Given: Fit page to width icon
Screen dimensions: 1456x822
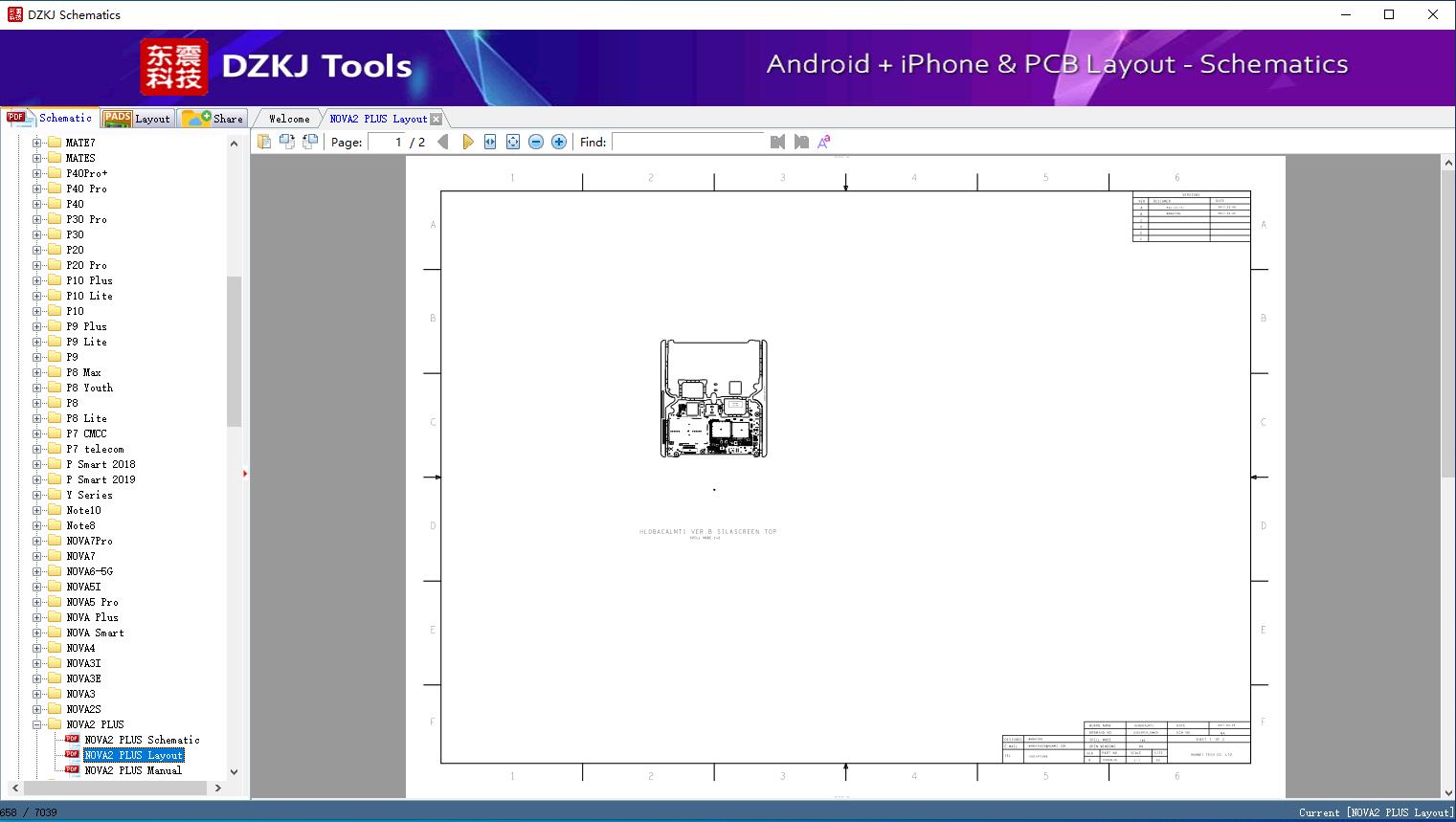Looking at the screenshot, I should 490,142.
